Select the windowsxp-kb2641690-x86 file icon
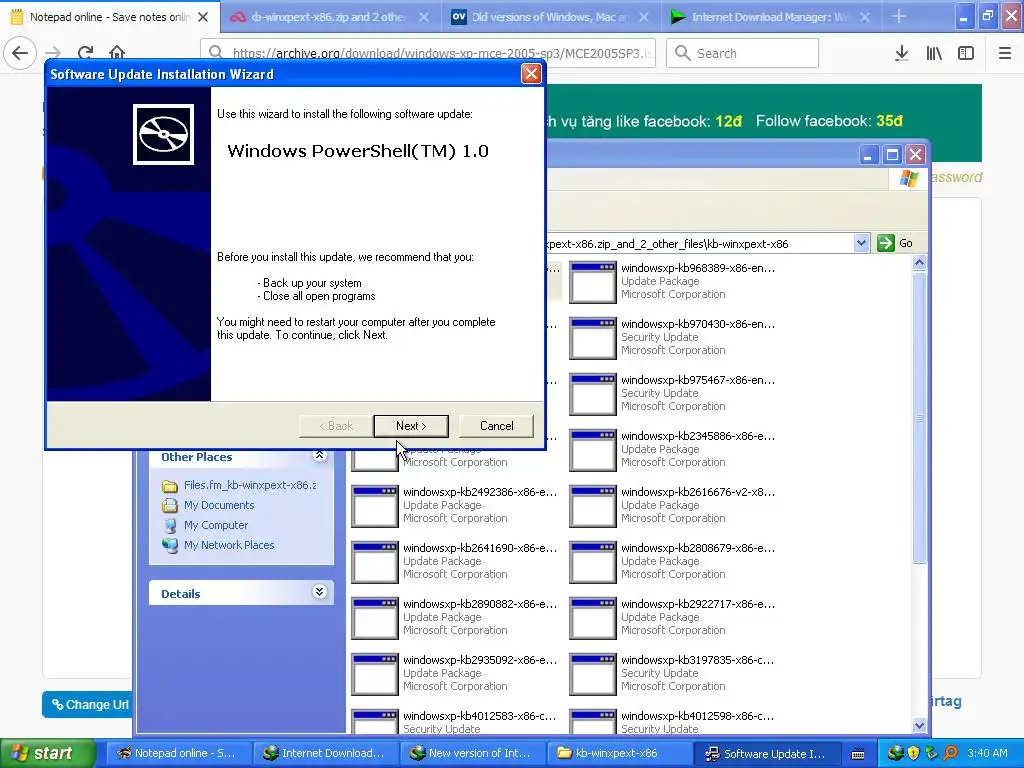1024x768 pixels. point(374,562)
